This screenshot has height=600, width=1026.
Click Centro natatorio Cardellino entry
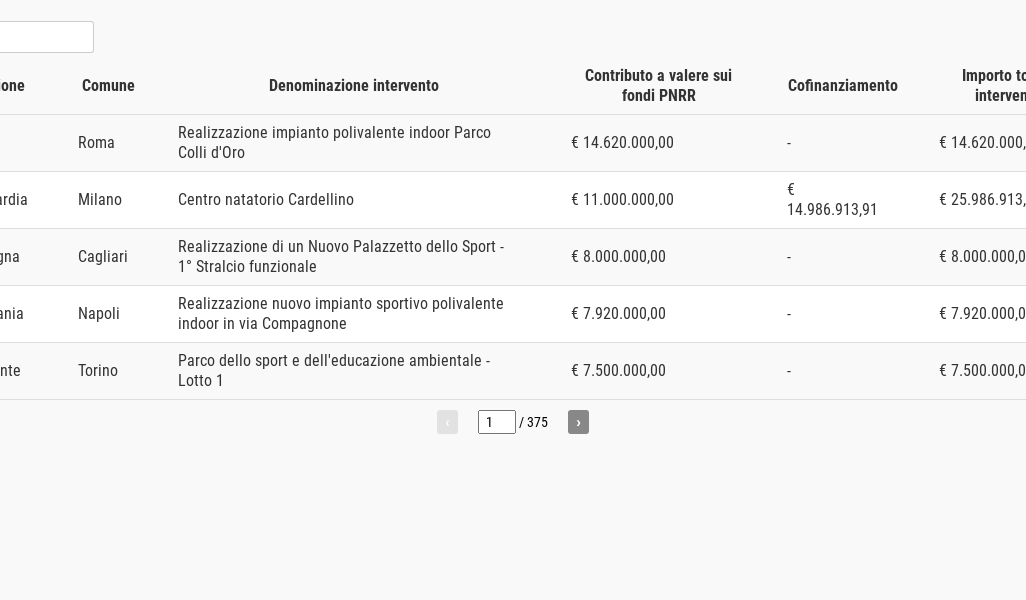point(266,200)
